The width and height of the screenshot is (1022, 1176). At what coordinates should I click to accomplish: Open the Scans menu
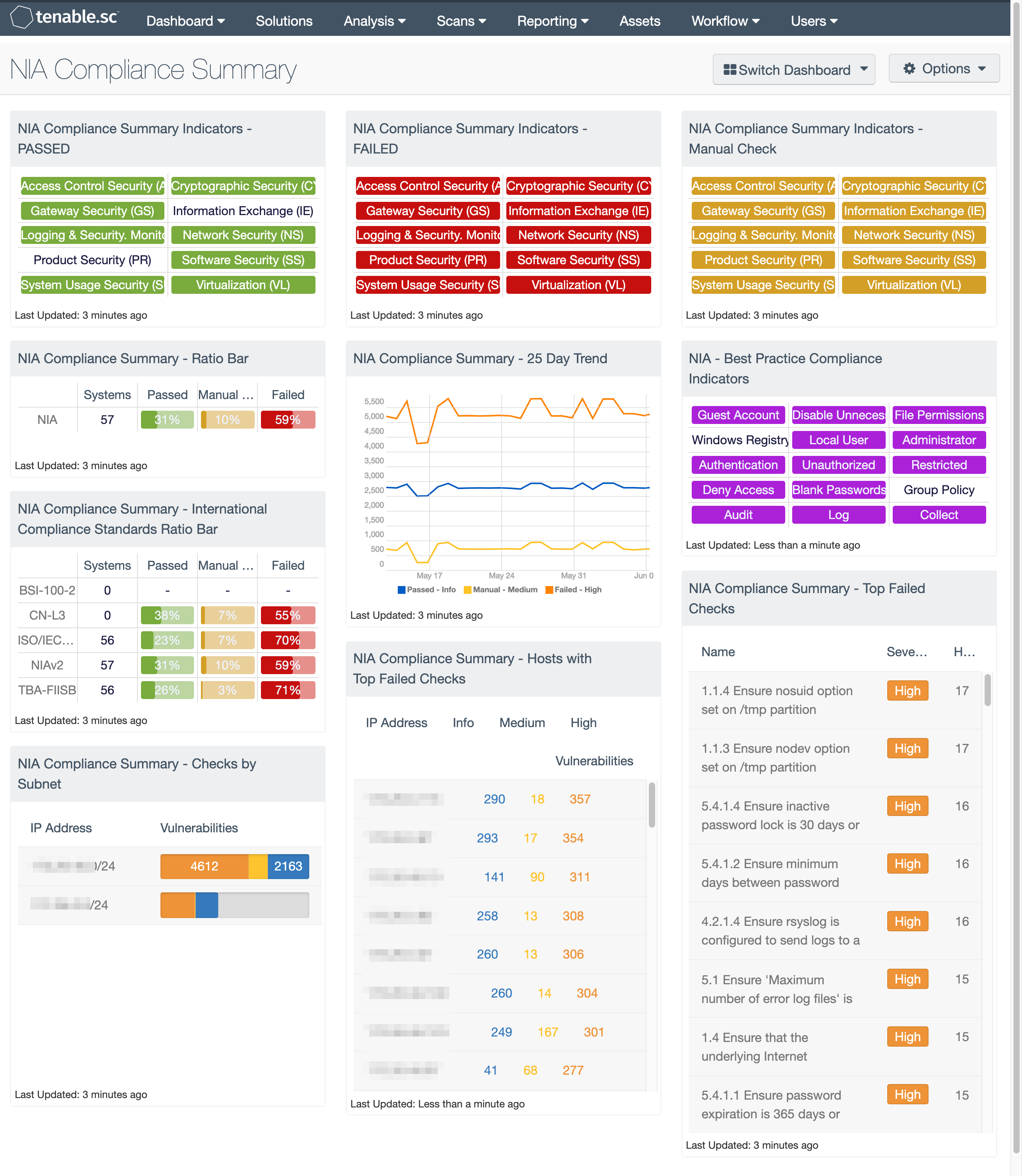point(461,21)
